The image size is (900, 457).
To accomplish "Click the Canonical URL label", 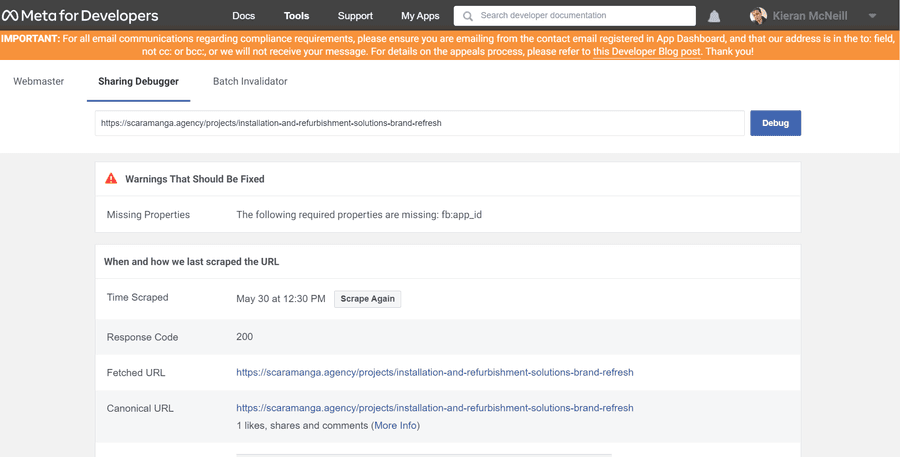I will 140,409.
